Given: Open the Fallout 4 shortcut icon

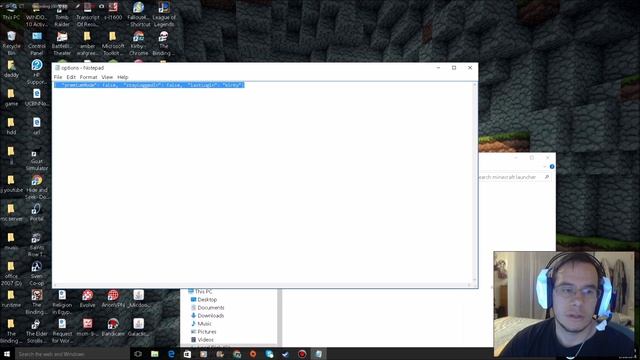Looking at the screenshot, I should pyautogui.click(x=138, y=14).
